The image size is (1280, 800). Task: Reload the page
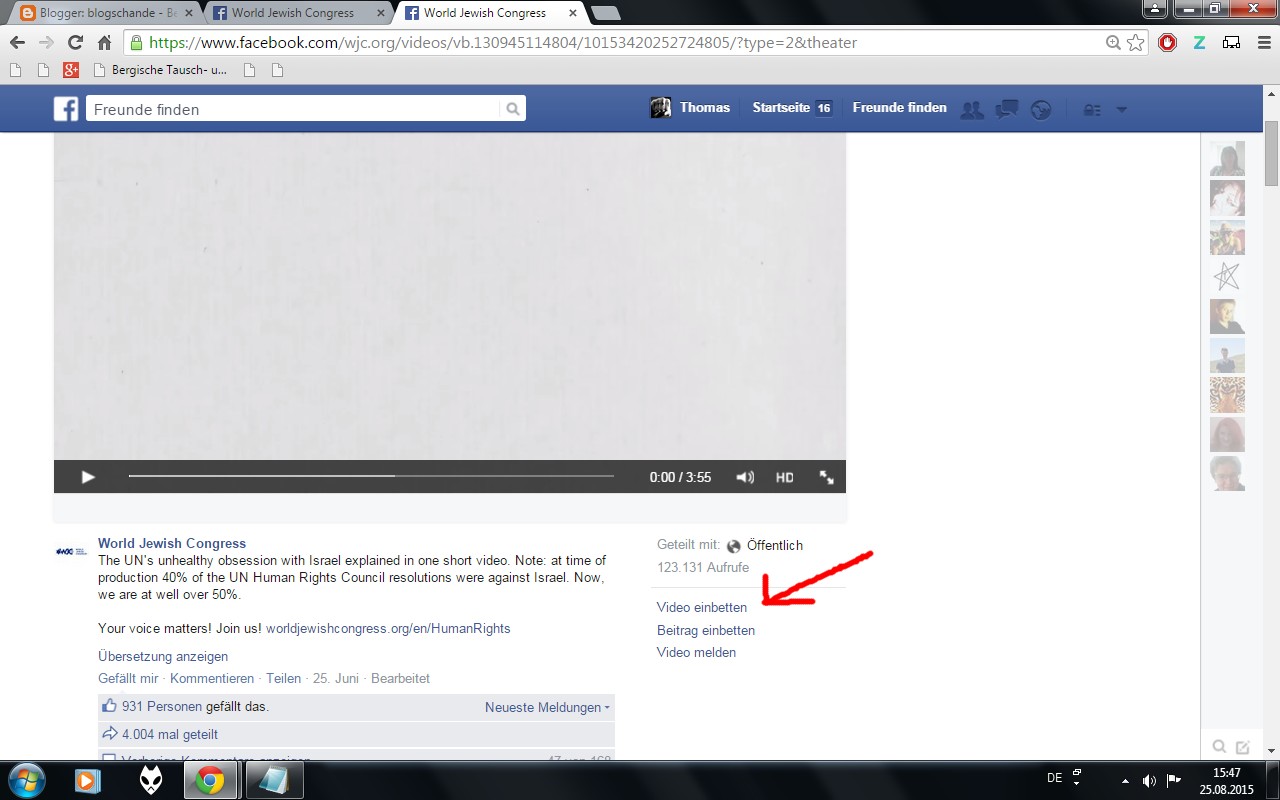(75, 43)
